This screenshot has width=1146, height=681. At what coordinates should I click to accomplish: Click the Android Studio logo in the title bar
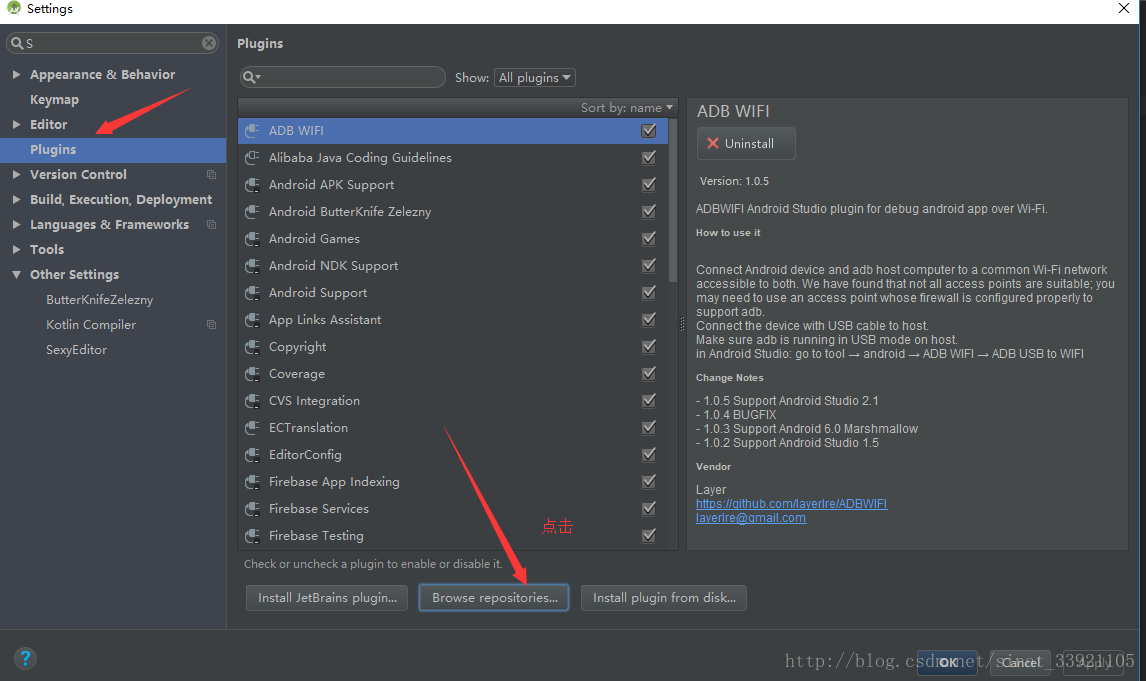[x=13, y=8]
